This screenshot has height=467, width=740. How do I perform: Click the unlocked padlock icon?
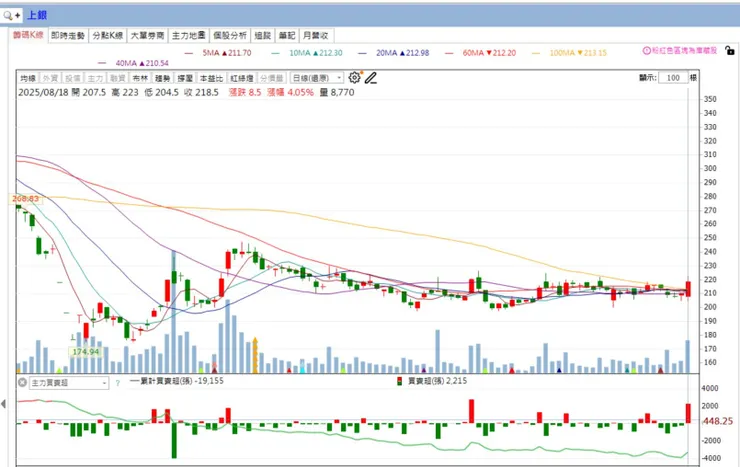[729, 50]
